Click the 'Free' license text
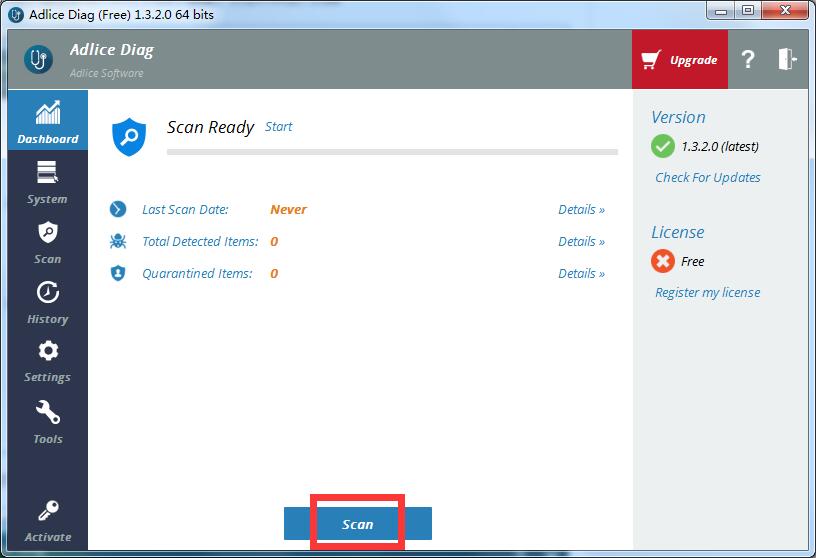This screenshot has height=558, width=816. point(693,261)
